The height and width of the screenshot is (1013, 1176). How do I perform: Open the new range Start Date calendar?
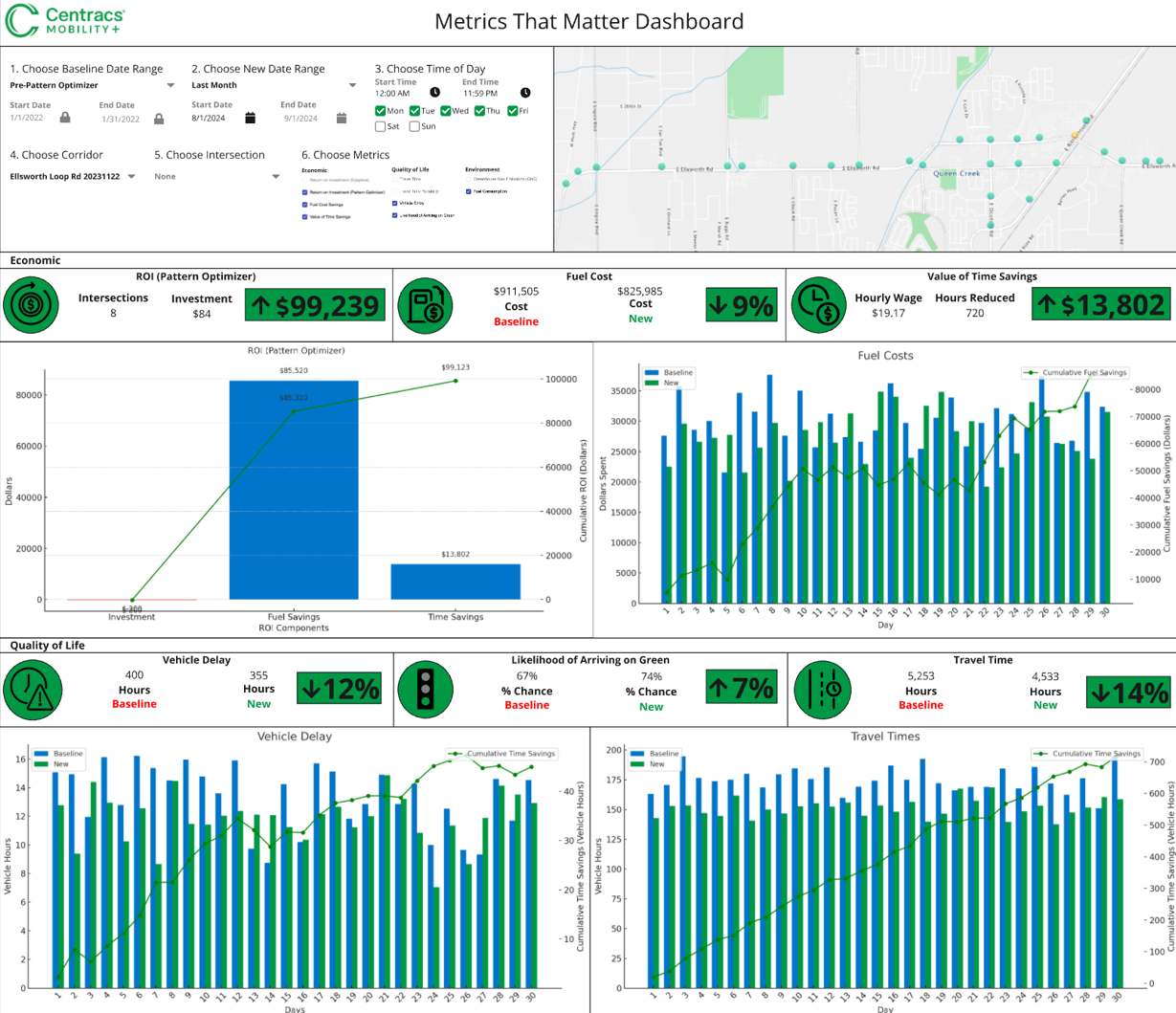pyautogui.click(x=250, y=119)
